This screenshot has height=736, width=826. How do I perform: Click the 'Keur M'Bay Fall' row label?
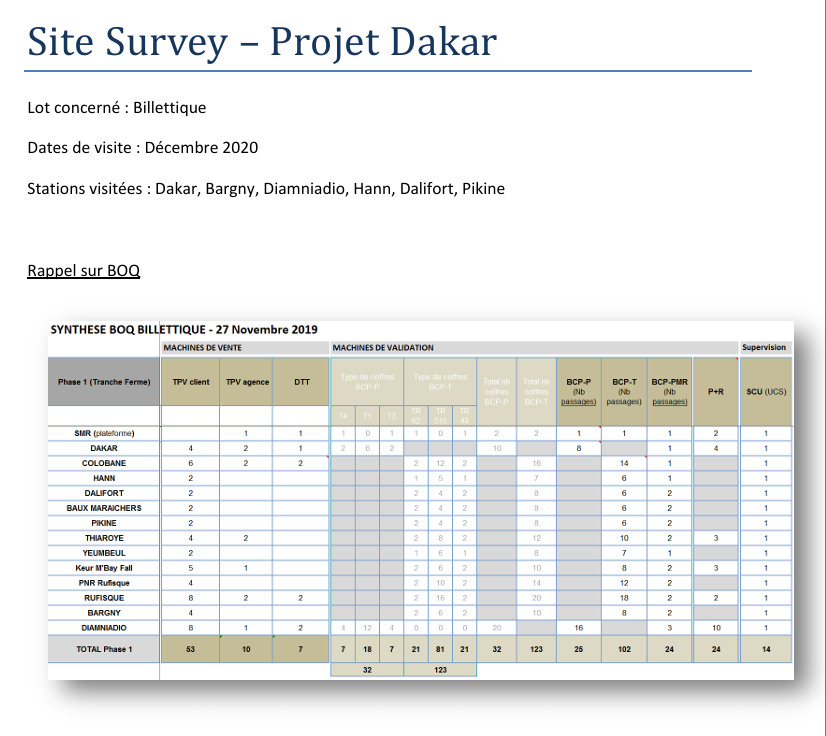pos(104,568)
